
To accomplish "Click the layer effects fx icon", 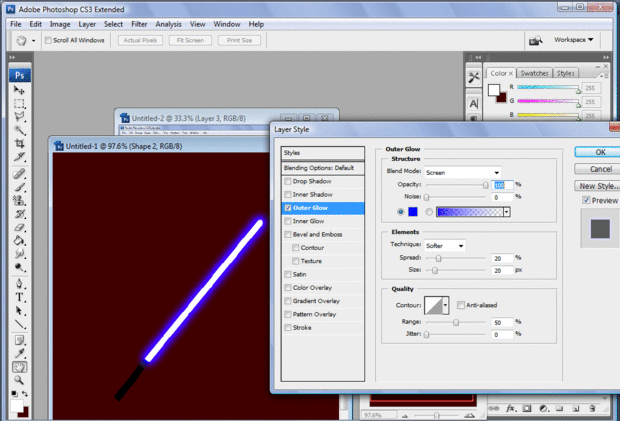I will point(510,408).
